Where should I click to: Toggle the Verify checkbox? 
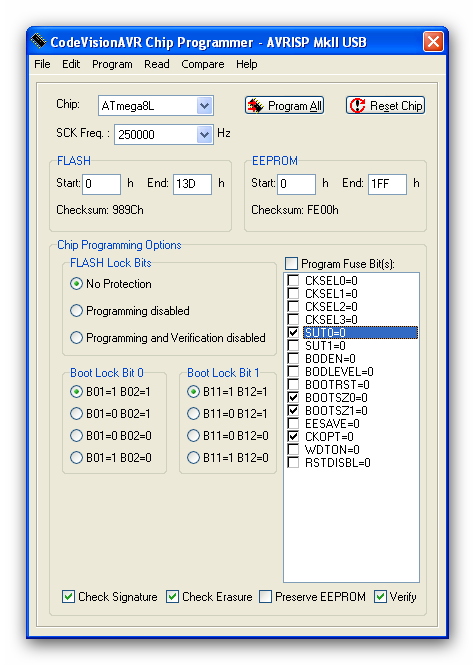click(380, 597)
